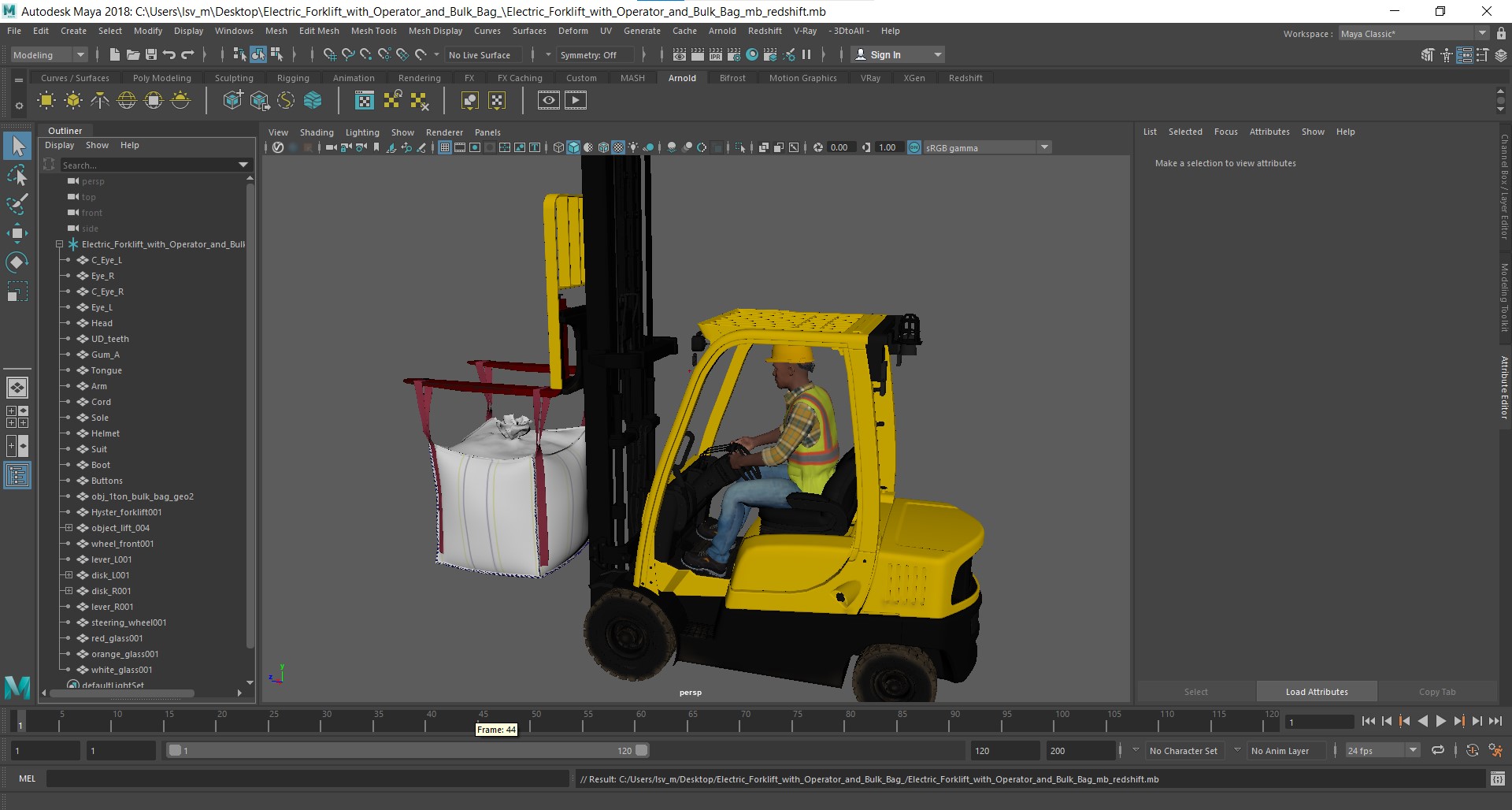Image resolution: width=1512 pixels, height=810 pixels.
Task: Open the sRGB gamma view transform dropdown
Action: (988, 147)
